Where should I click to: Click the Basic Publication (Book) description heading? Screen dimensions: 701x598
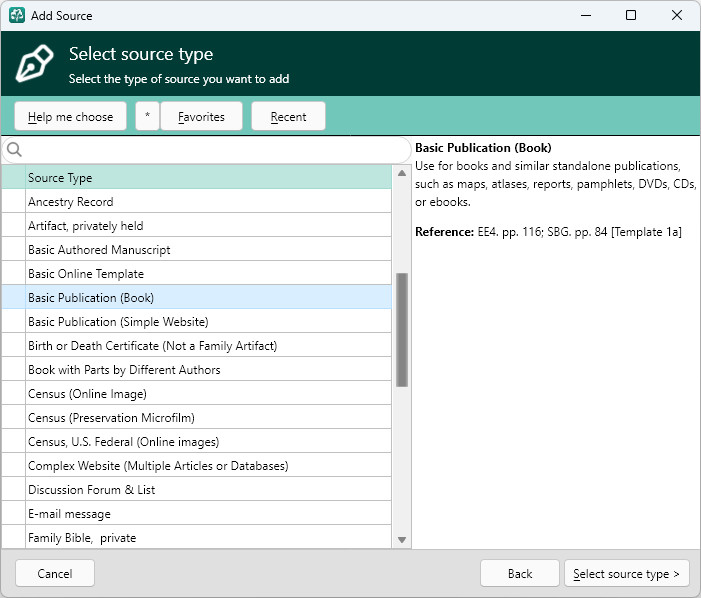tap(483, 147)
